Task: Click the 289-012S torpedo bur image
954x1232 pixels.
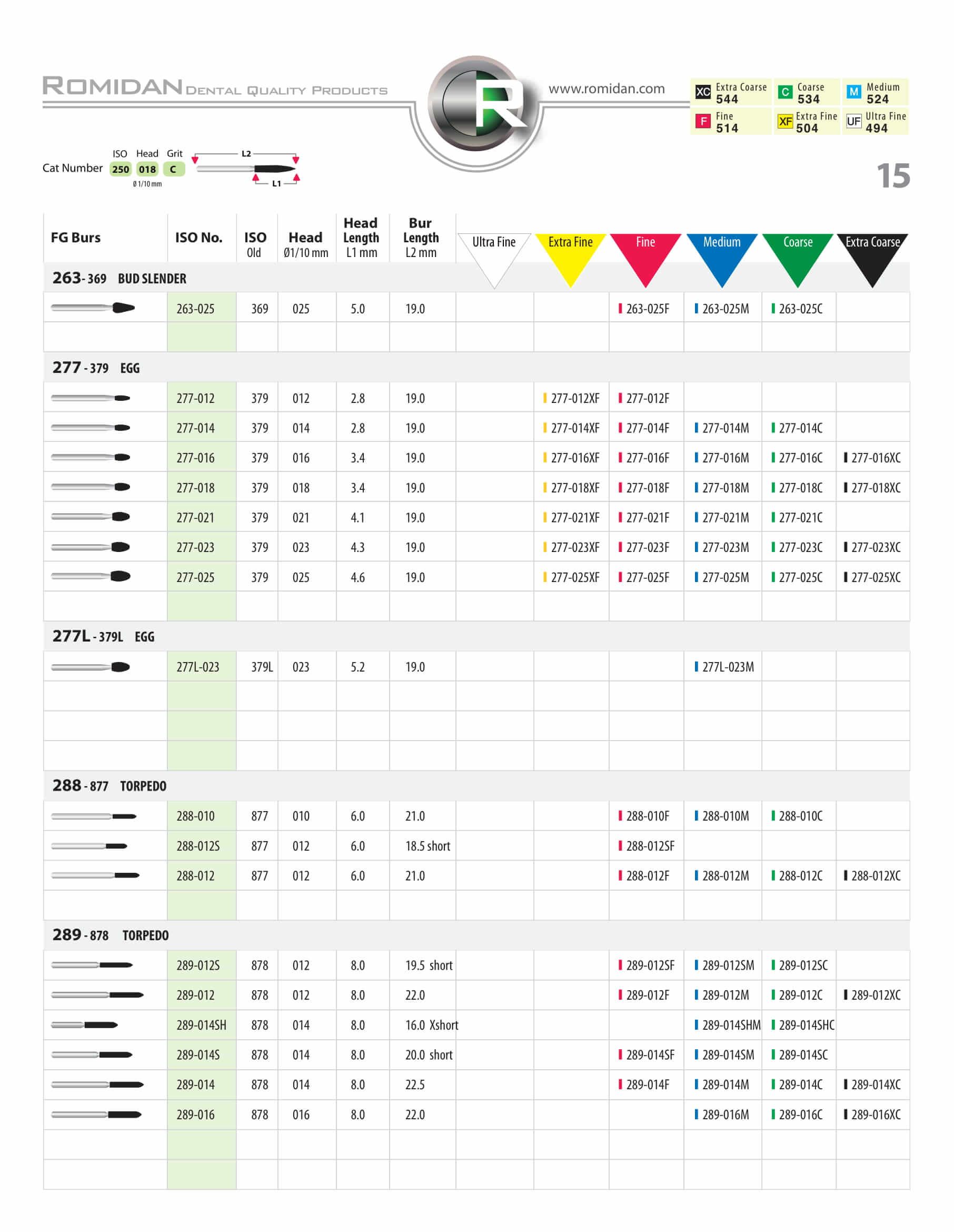Action: (x=92, y=965)
